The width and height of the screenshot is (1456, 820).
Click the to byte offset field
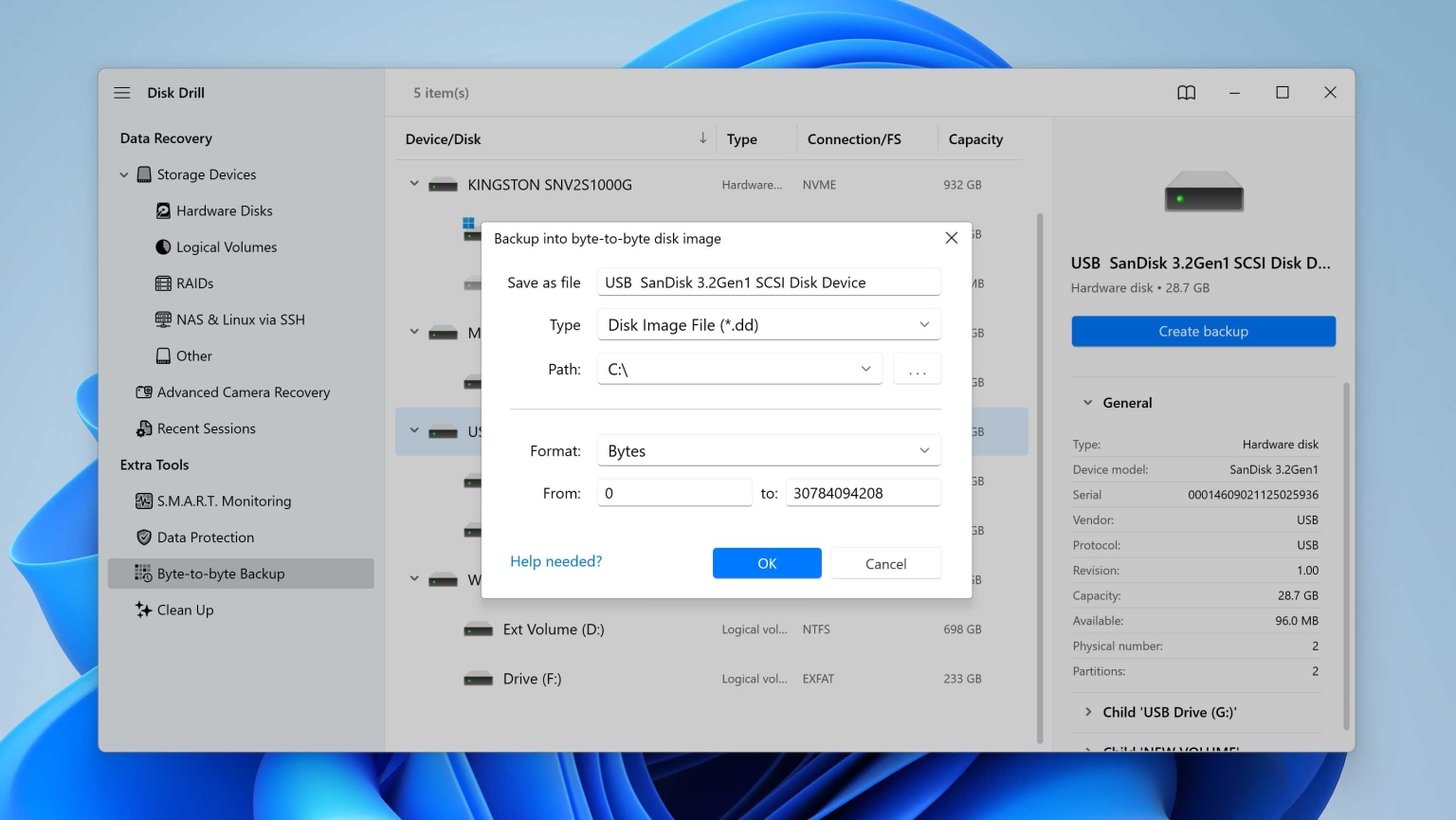pyautogui.click(x=864, y=493)
